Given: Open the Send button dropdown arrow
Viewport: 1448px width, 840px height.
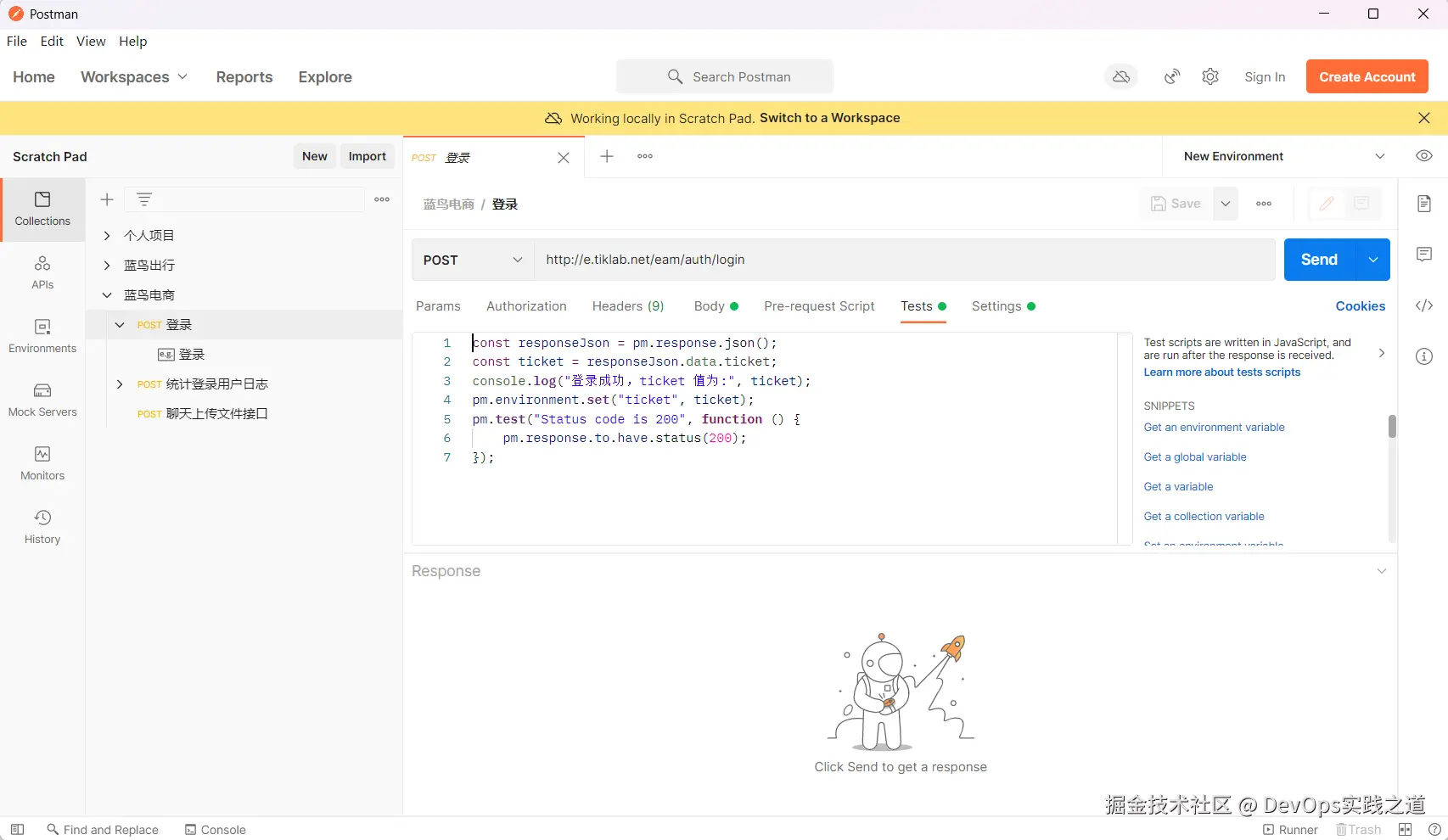Looking at the screenshot, I should [1373, 260].
